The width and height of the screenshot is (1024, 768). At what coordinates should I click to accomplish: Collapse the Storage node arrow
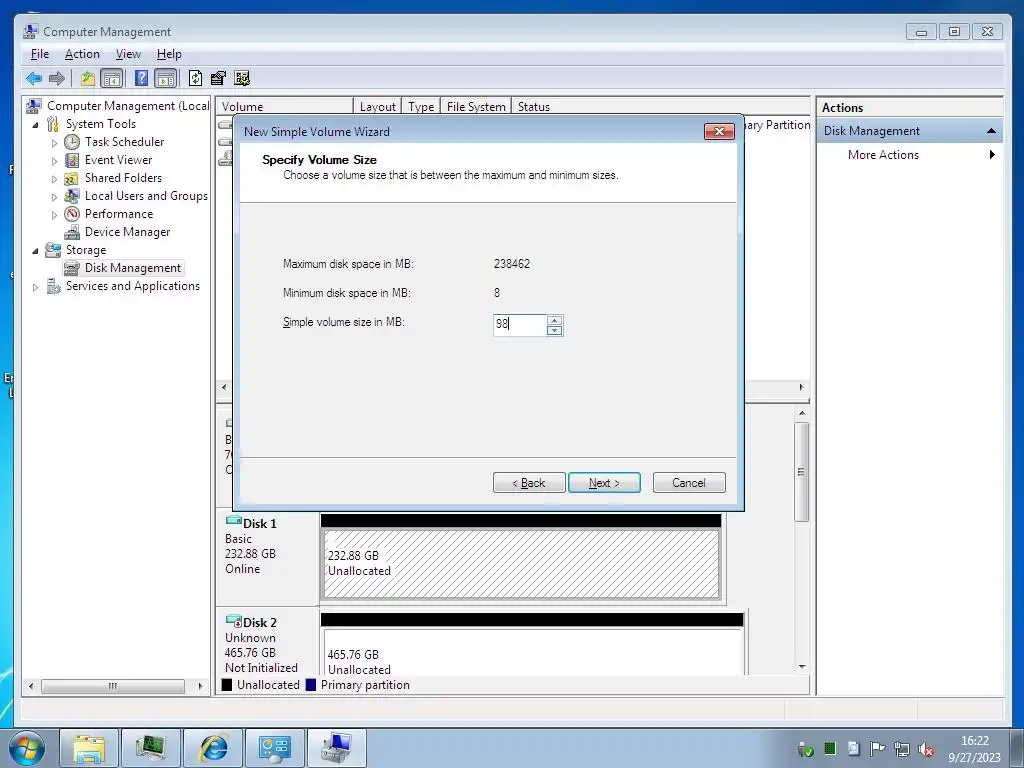[35, 251]
